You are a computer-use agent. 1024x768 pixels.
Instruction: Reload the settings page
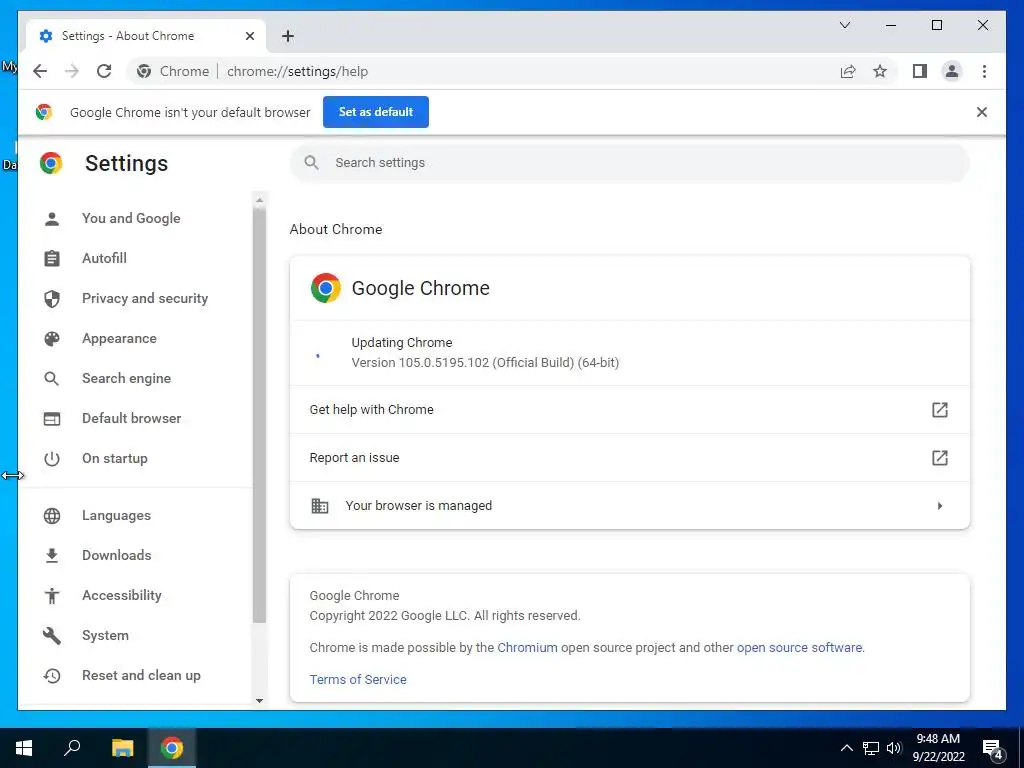coord(104,71)
